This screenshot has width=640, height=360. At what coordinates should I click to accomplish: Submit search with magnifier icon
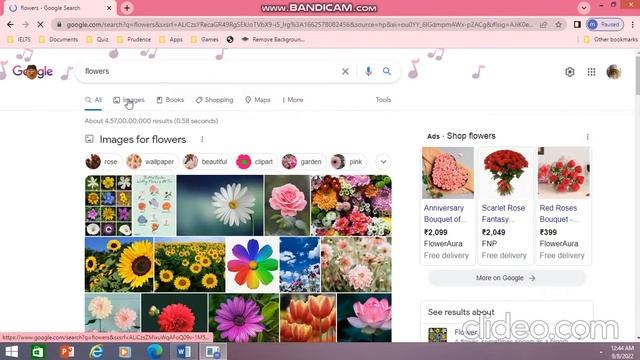click(387, 71)
